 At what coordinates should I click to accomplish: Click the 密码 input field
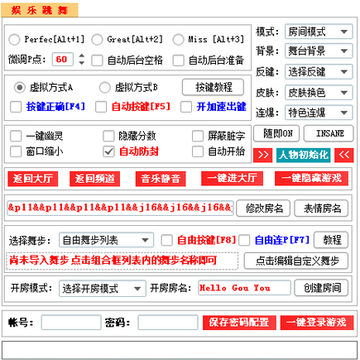[168, 322]
